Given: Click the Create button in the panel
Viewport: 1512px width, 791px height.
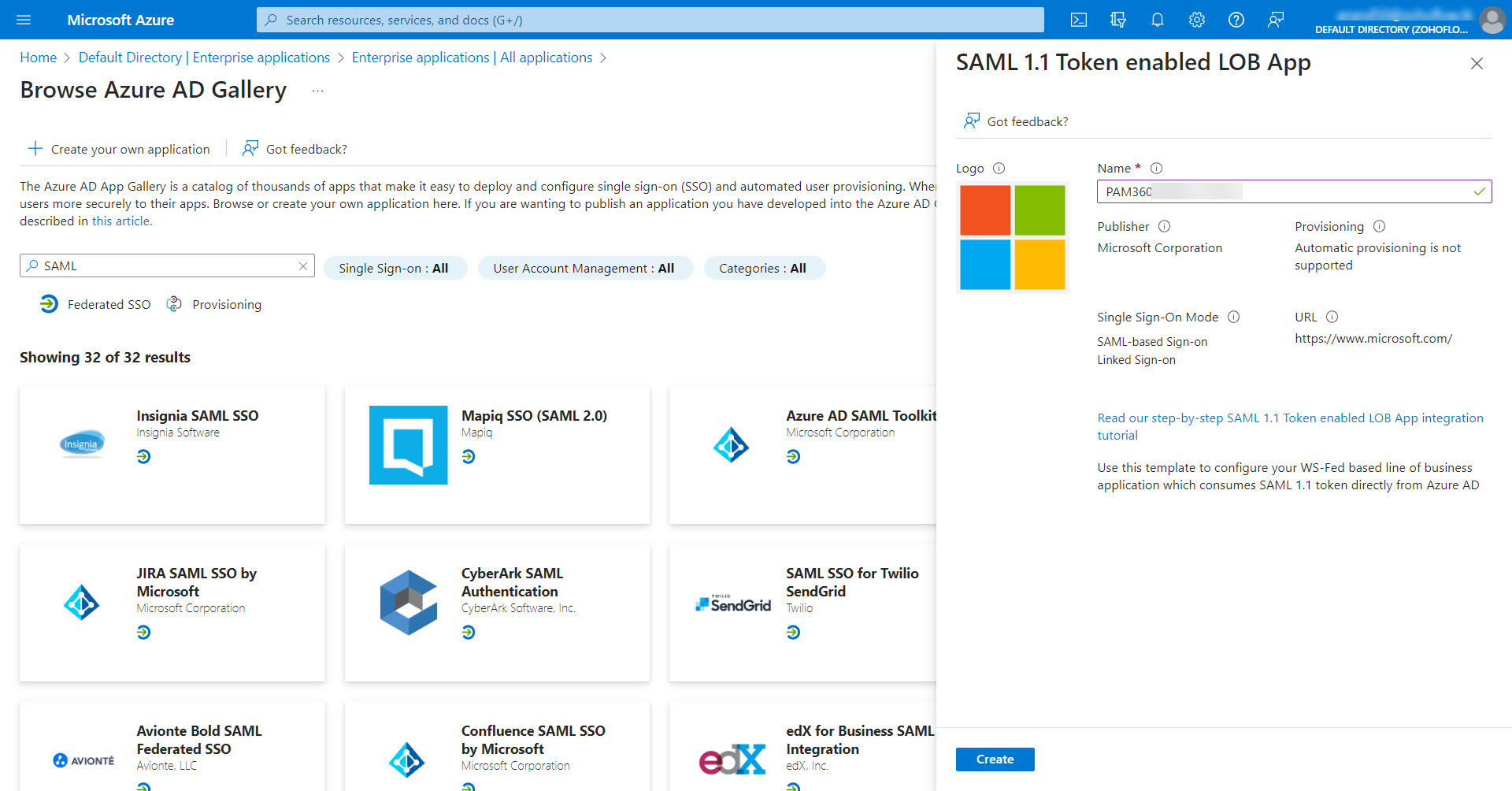Looking at the screenshot, I should [995, 759].
